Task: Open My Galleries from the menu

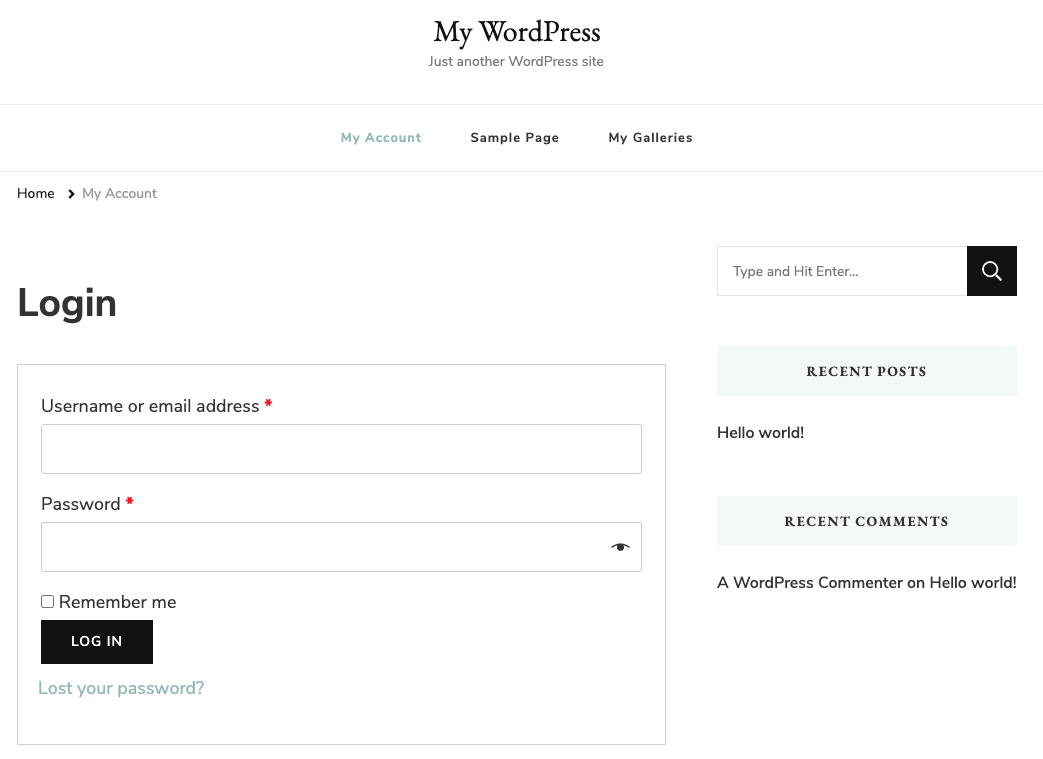Action: tap(651, 138)
